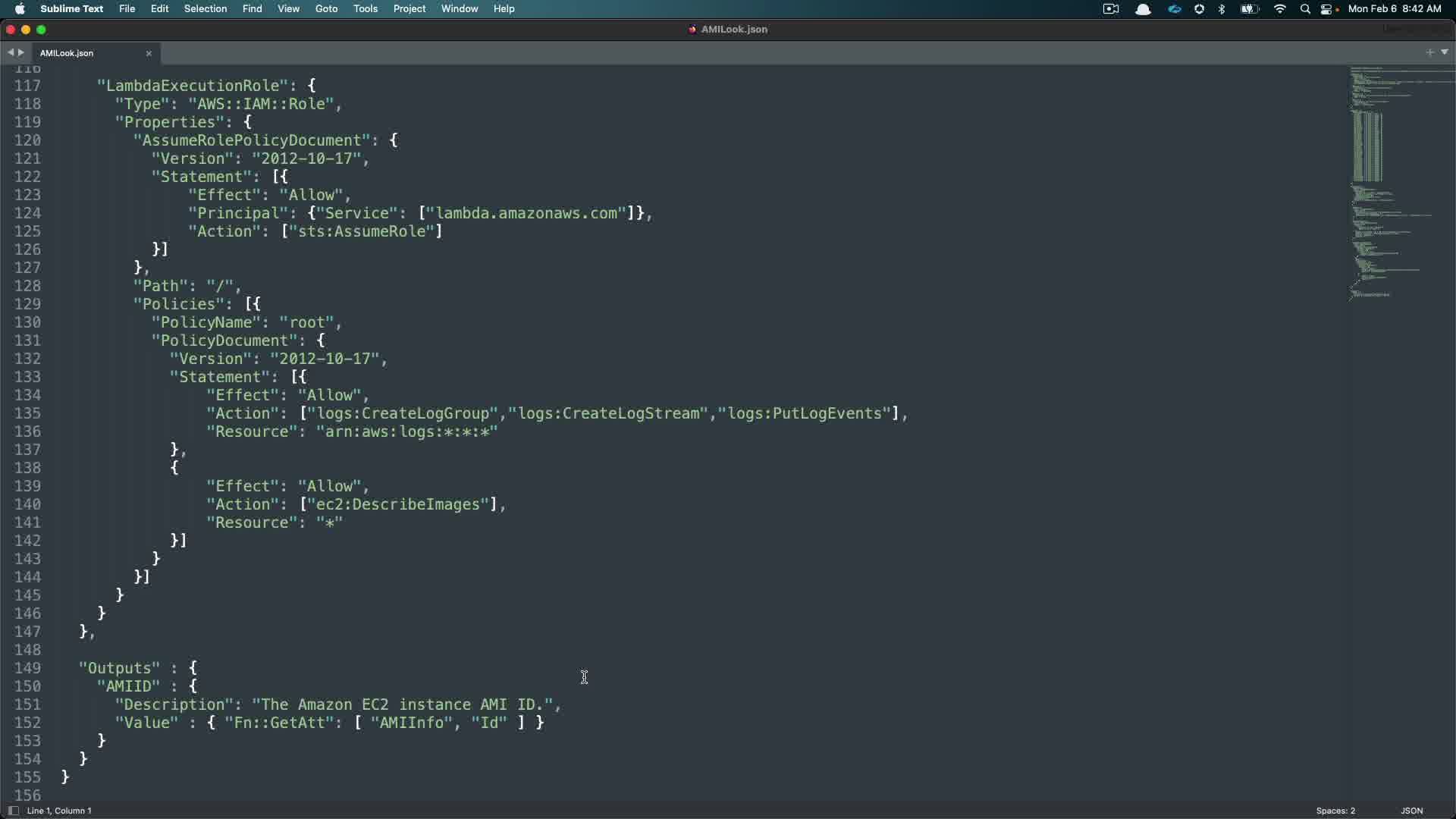Close the AMILook.json tab

click(149, 53)
